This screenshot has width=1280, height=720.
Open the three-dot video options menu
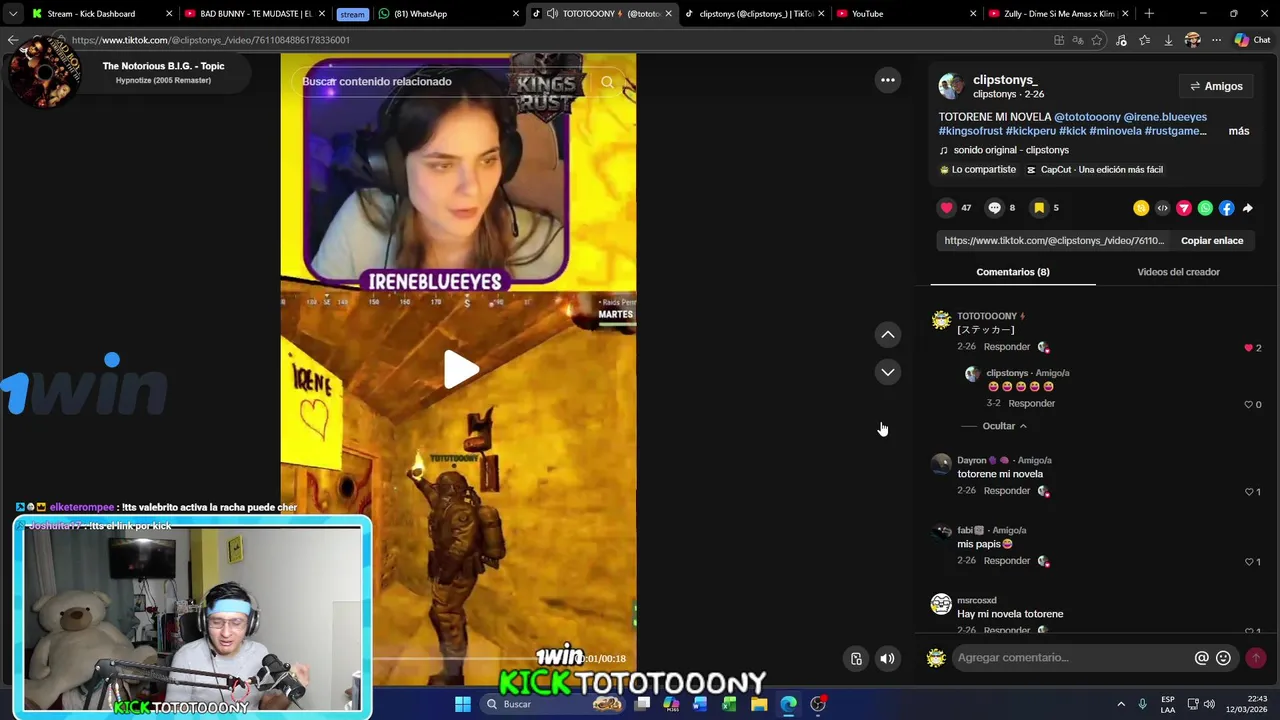(x=888, y=80)
